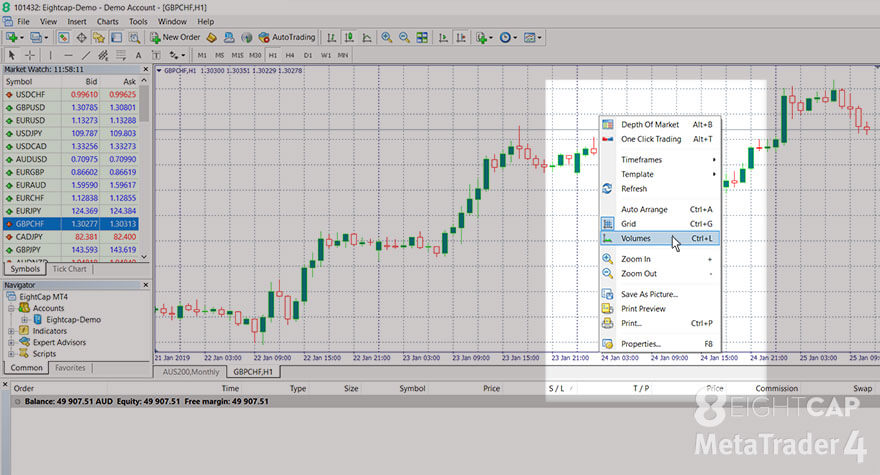
Task: Open the arrows objects dropdown
Action: tap(177, 55)
